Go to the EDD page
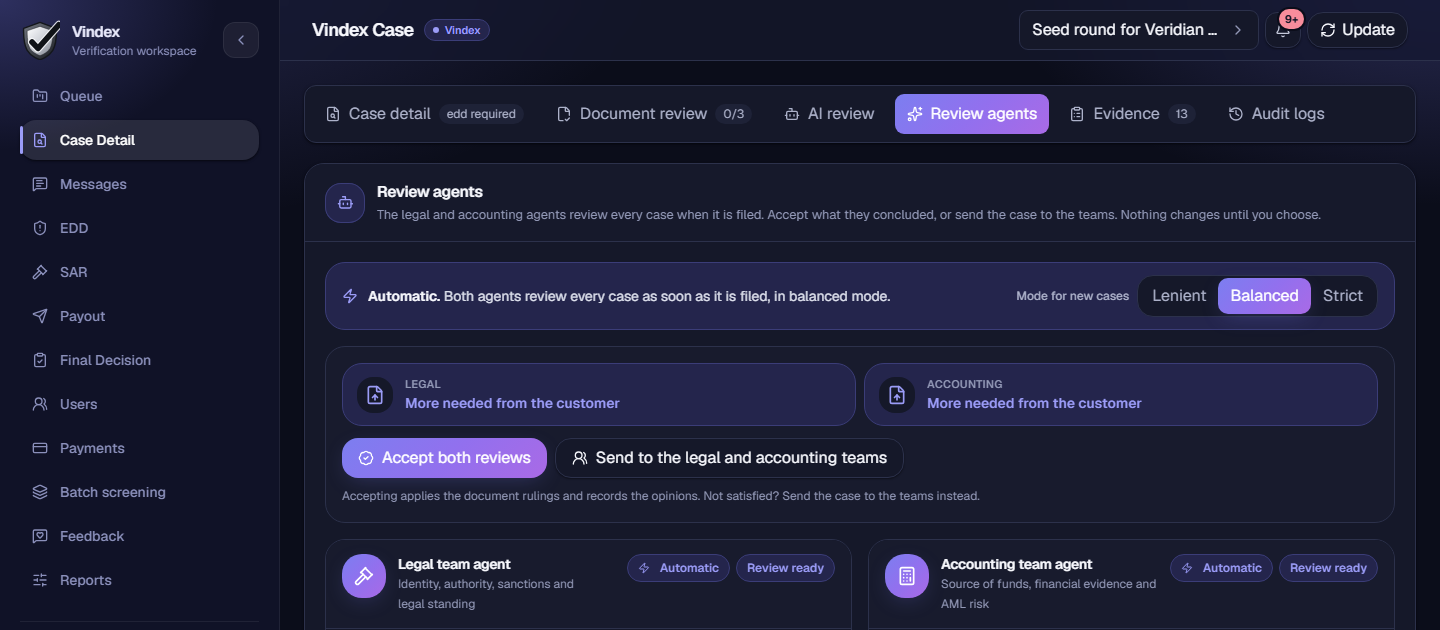Screen dimensions: 1440x630 point(139,228)
